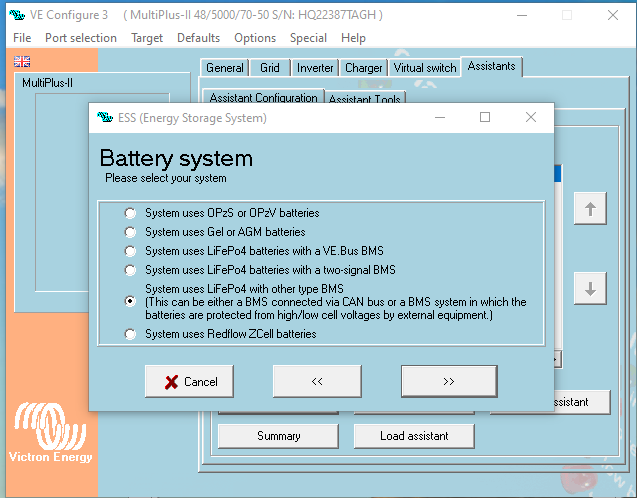Open the Target menu

pos(147,38)
